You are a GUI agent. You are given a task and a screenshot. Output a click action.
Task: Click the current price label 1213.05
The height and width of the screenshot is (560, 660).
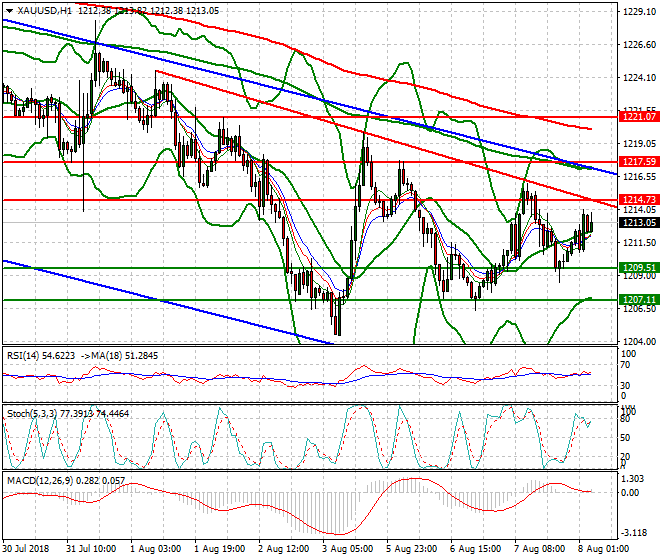click(639, 223)
